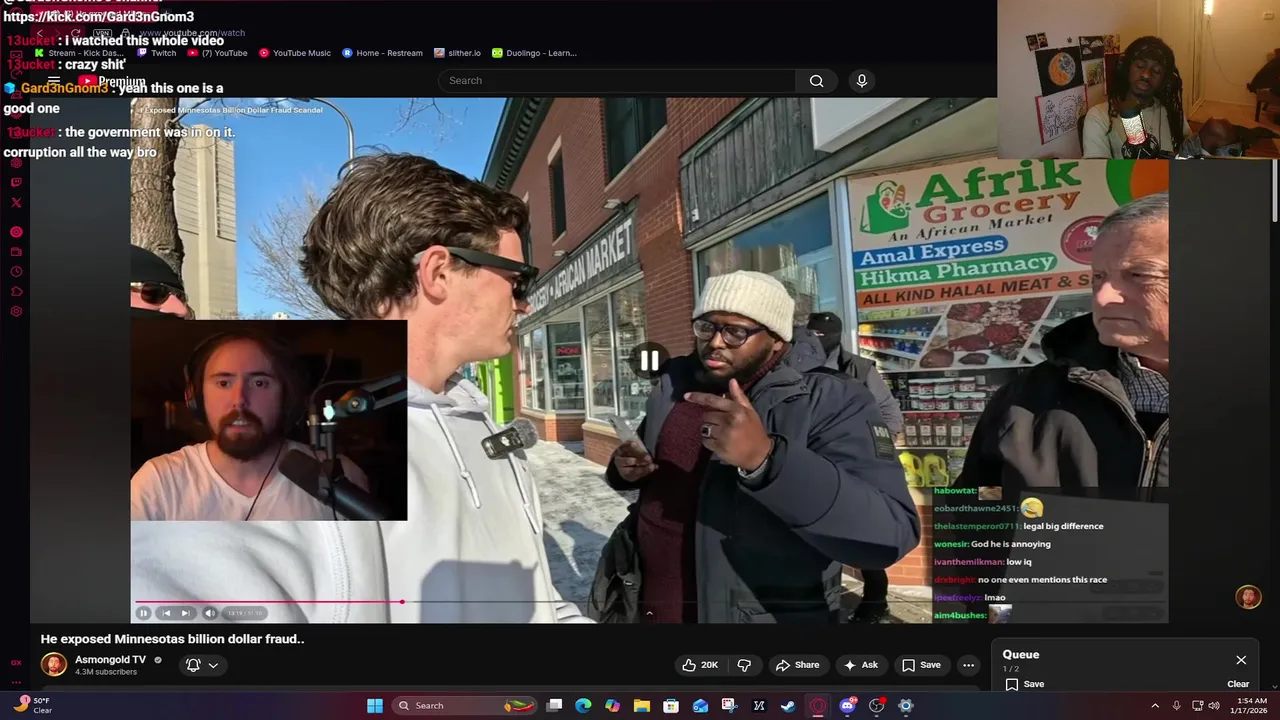Clear the queue with Clear button

(x=1238, y=684)
